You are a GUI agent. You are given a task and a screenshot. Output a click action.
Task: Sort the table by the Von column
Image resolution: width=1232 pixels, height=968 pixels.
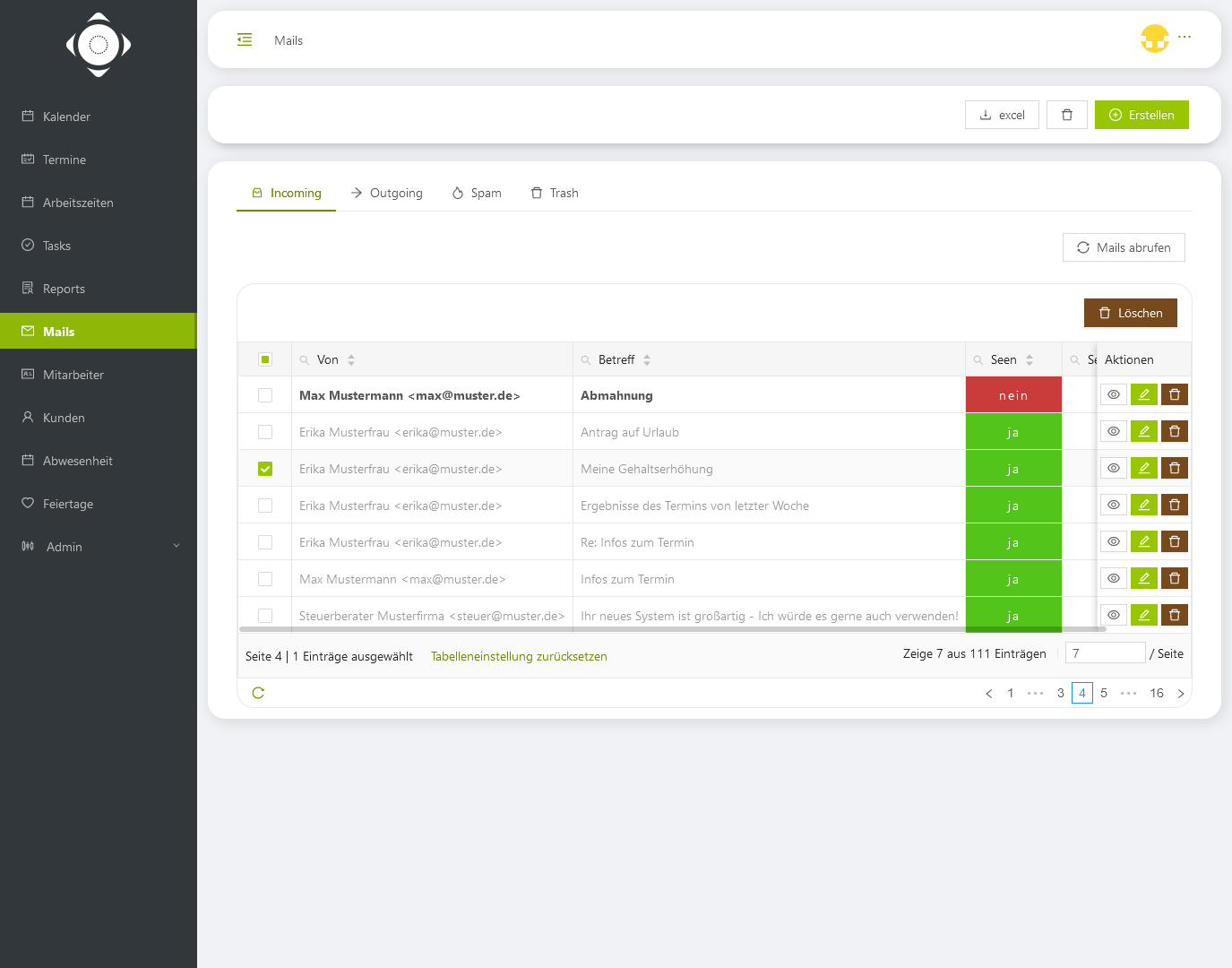pyautogui.click(x=351, y=360)
